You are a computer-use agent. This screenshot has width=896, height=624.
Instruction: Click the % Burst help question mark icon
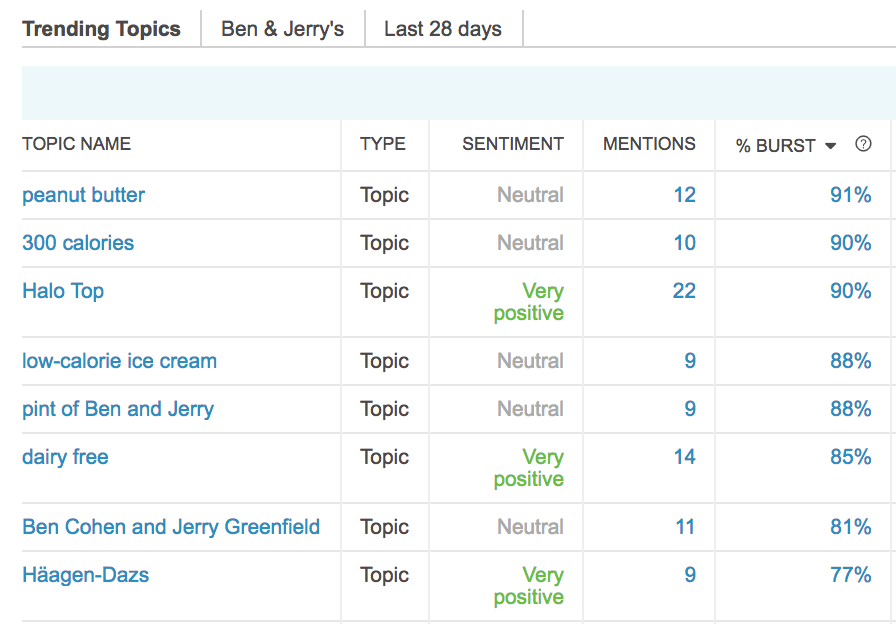[x=863, y=144]
